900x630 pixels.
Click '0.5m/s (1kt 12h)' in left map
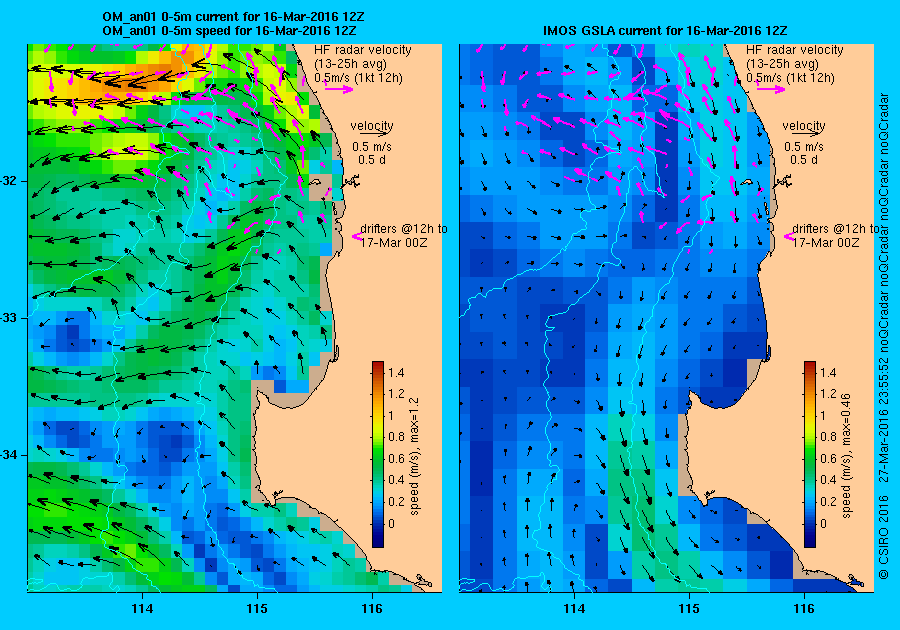point(358,77)
